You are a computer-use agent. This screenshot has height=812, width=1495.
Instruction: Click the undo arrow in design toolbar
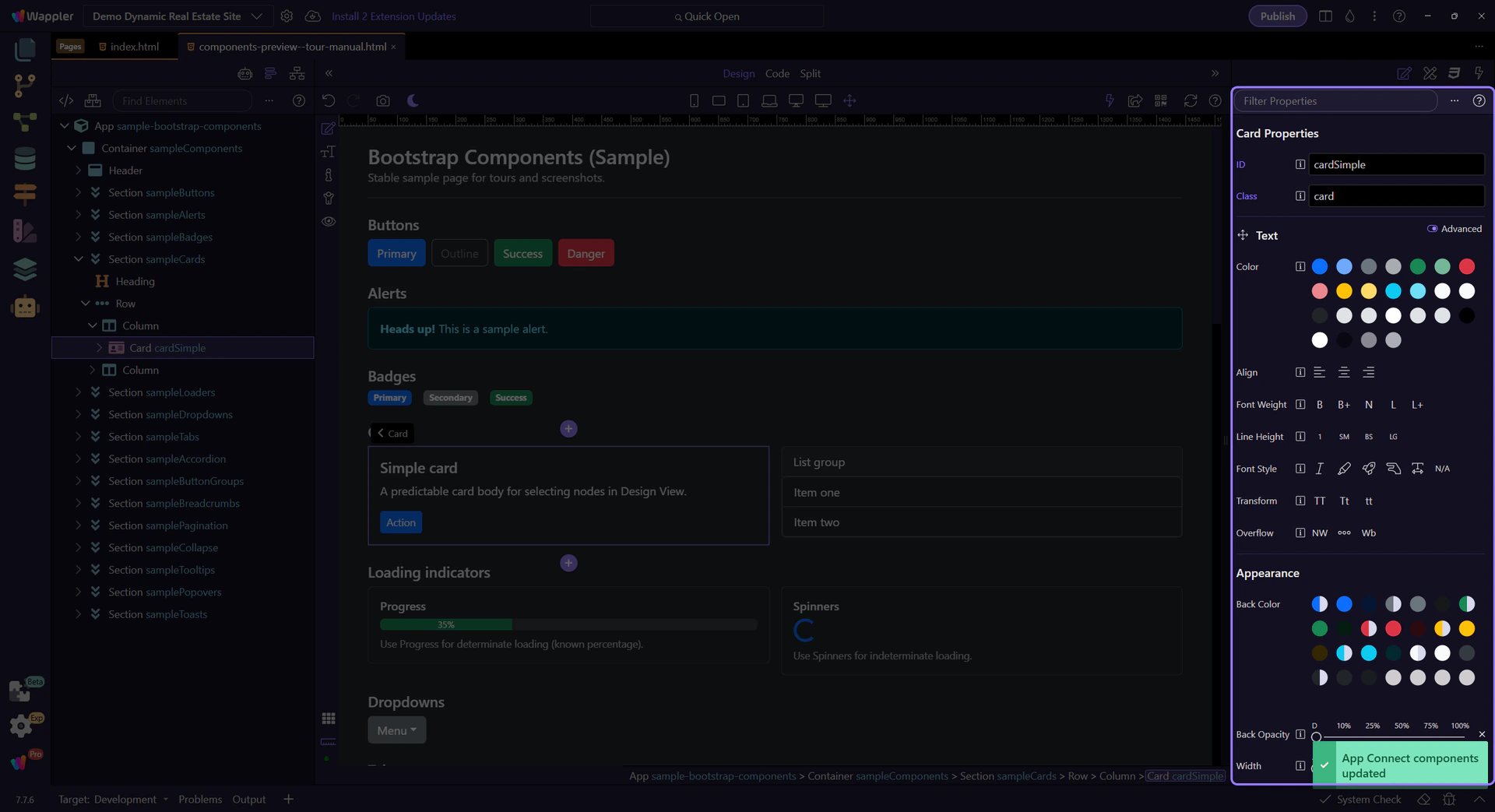coord(329,100)
